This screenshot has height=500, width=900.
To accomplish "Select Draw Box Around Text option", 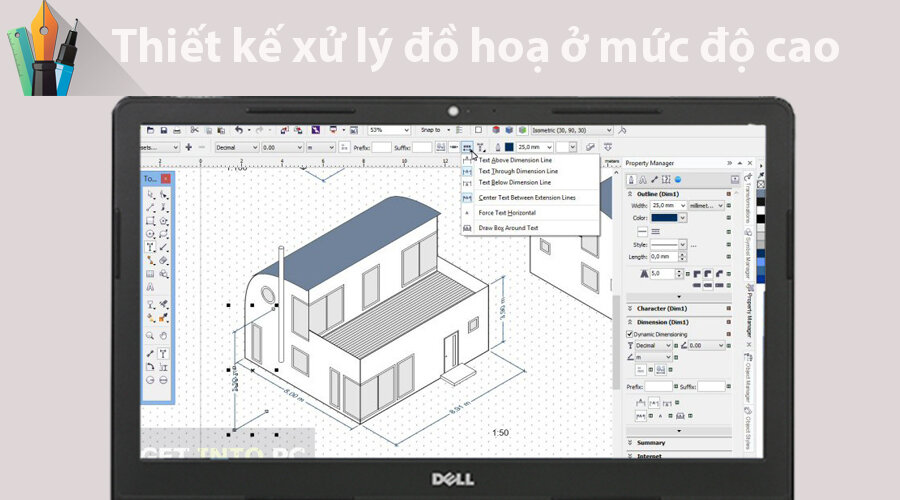I will coord(508,228).
